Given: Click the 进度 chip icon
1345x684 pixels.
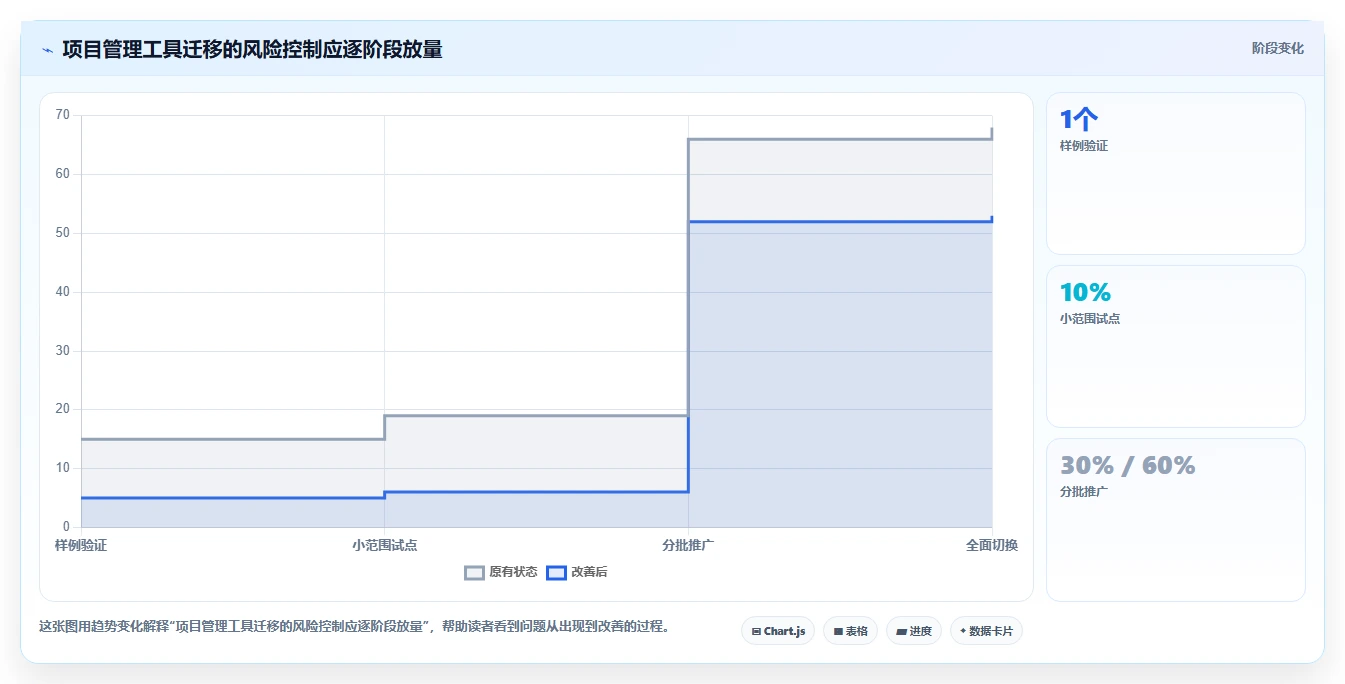Looking at the screenshot, I should (901, 632).
